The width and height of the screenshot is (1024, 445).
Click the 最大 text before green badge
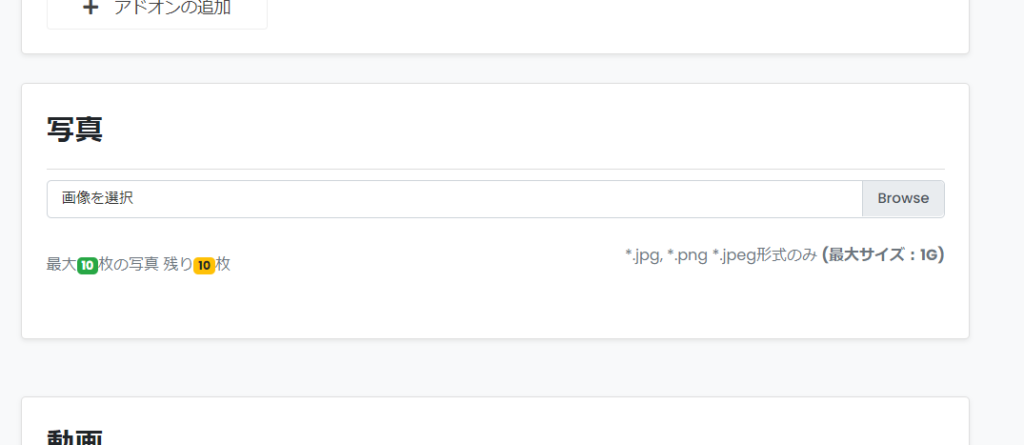click(x=62, y=265)
